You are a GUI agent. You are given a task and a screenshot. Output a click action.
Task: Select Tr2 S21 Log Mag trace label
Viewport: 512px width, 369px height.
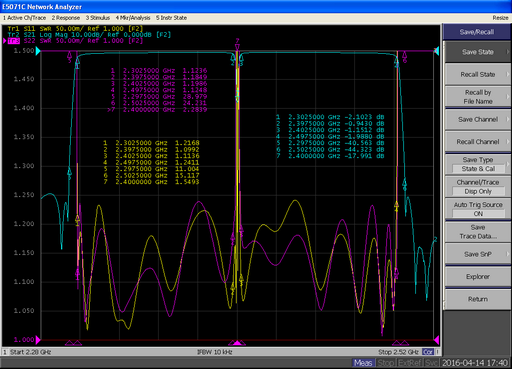[x=89, y=35]
